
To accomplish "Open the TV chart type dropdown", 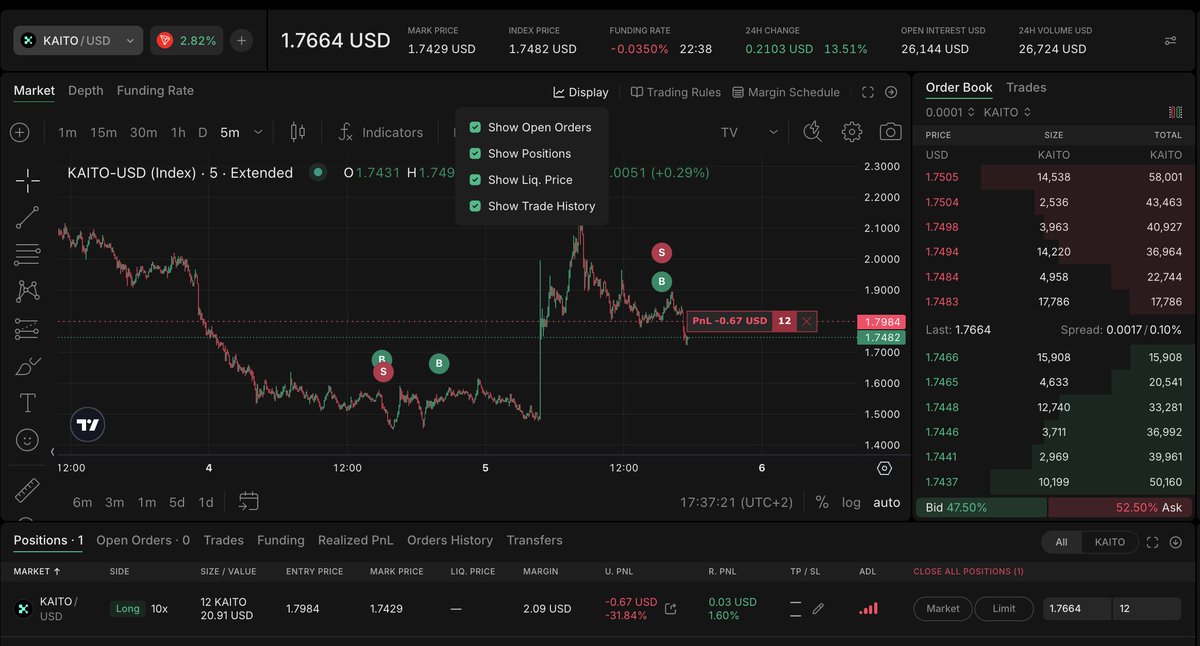I will 749,132.
